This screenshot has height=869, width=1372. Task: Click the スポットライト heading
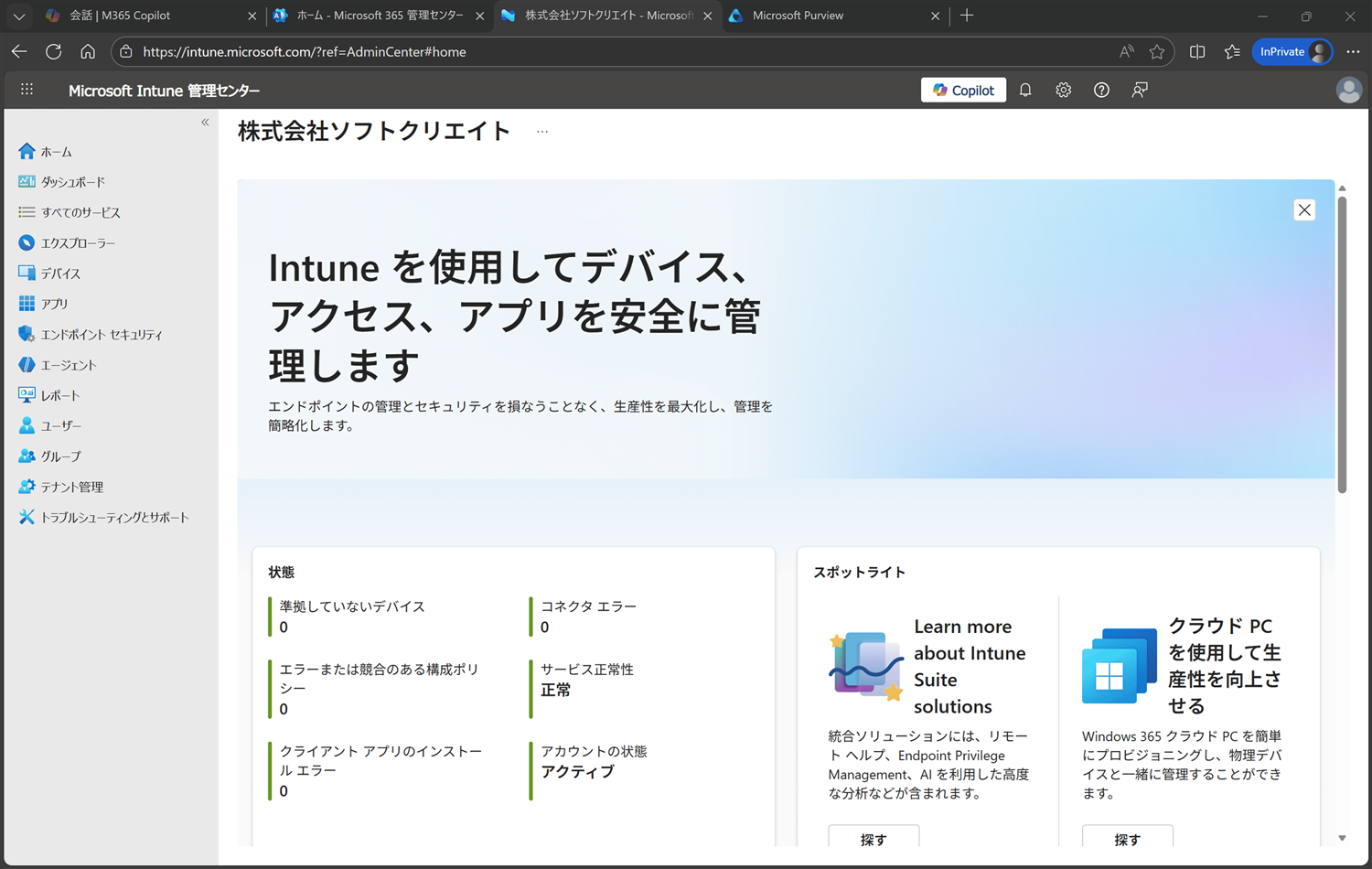coord(859,572)
